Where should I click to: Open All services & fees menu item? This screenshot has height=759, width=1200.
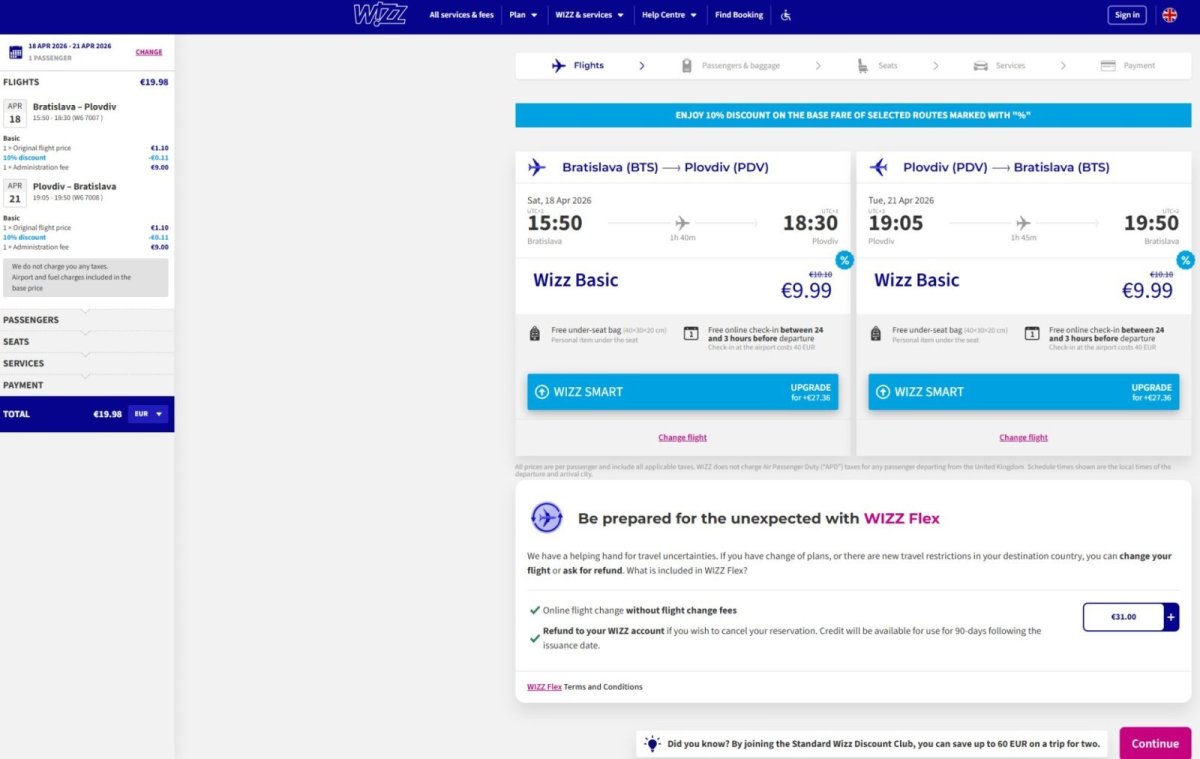tap(461, 15)
